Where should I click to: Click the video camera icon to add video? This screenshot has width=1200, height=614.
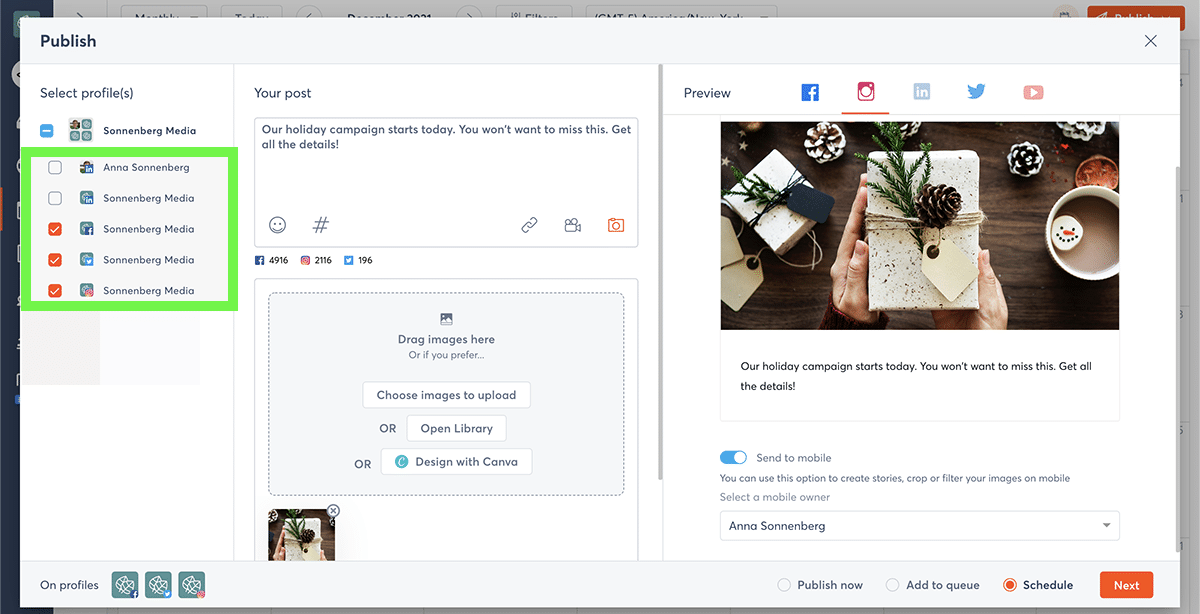point(572,226)
